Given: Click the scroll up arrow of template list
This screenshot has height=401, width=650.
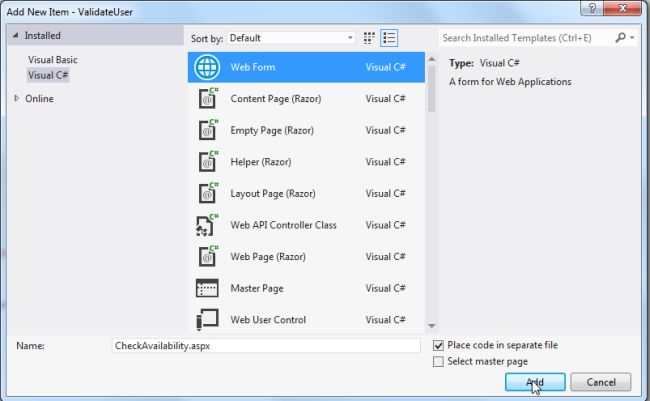Looking at the screenshot, I should (432, 59).
